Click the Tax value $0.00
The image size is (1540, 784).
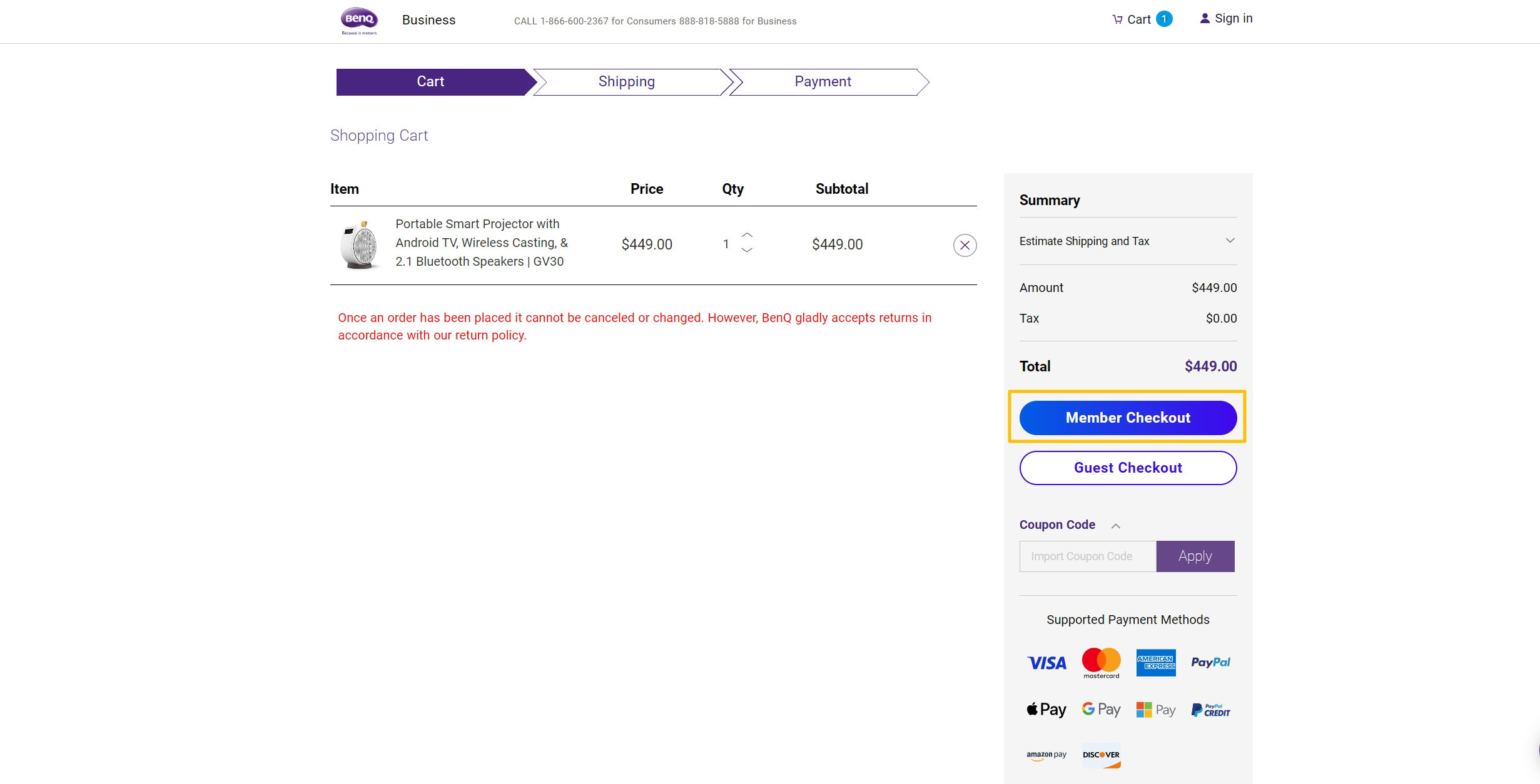pos(1221,318)
